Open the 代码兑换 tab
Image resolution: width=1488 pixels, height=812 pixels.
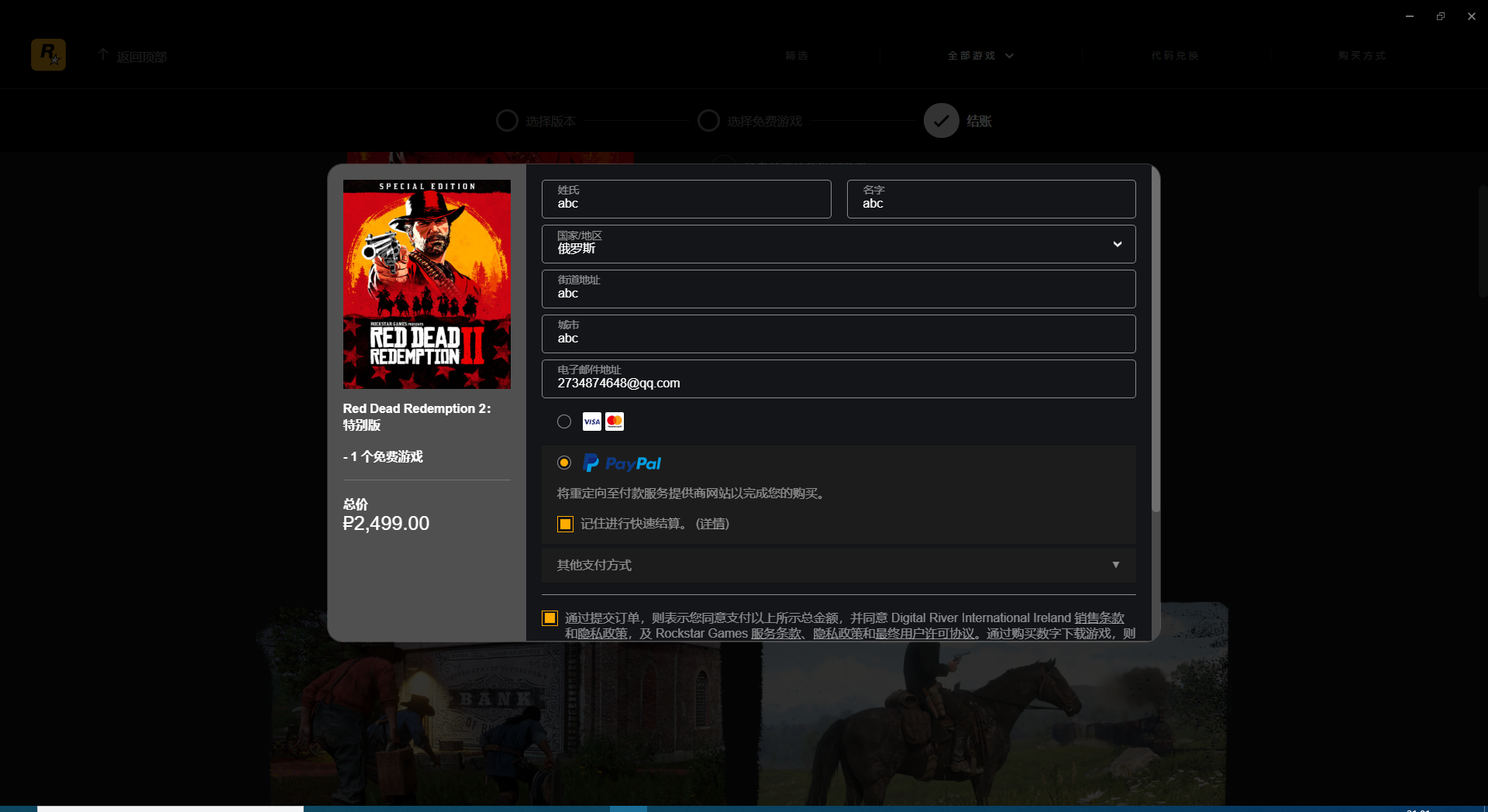[1175, 56]
